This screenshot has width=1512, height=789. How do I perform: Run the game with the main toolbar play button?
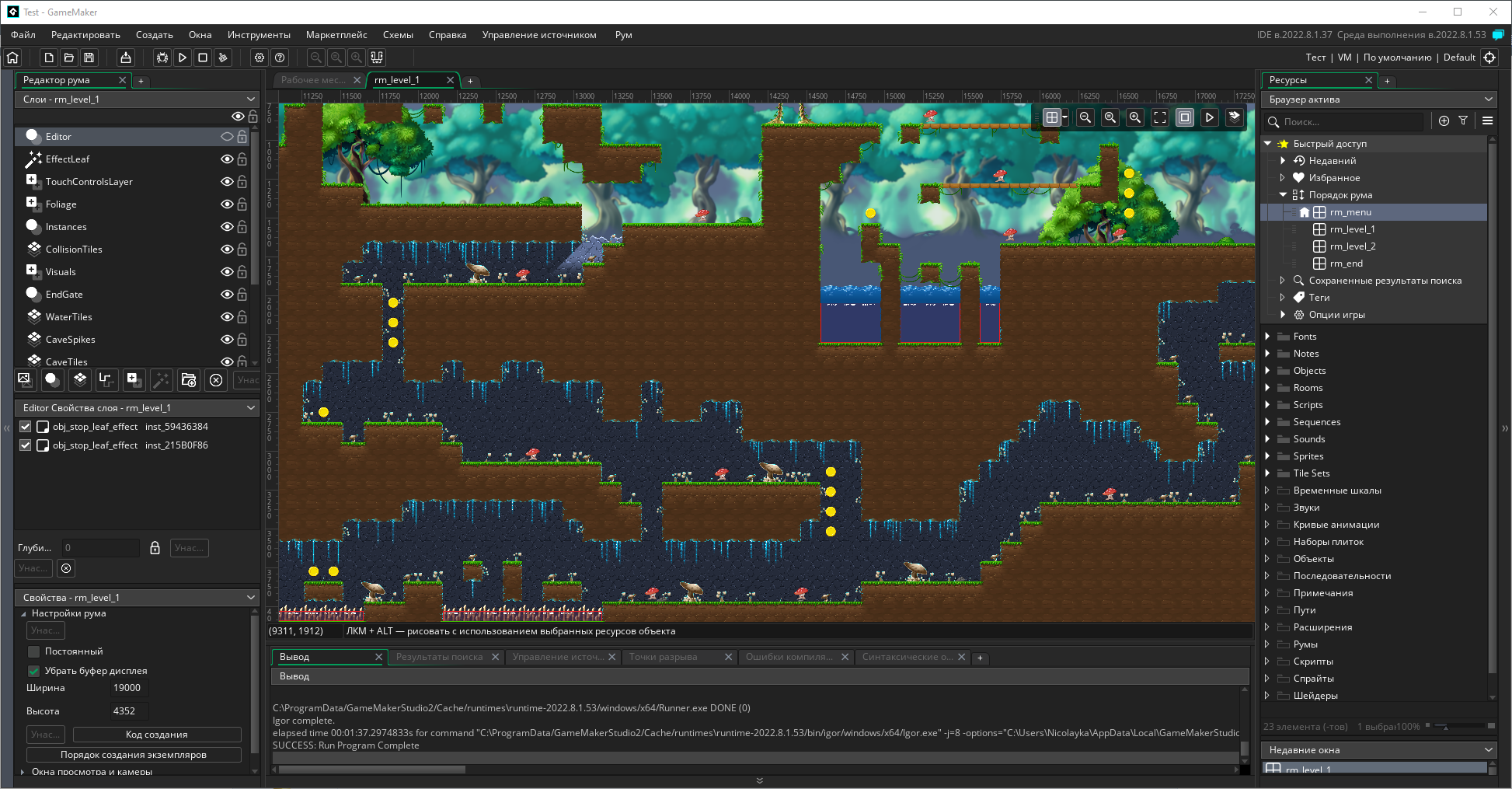pyautogui.click(x=182, y=58)
